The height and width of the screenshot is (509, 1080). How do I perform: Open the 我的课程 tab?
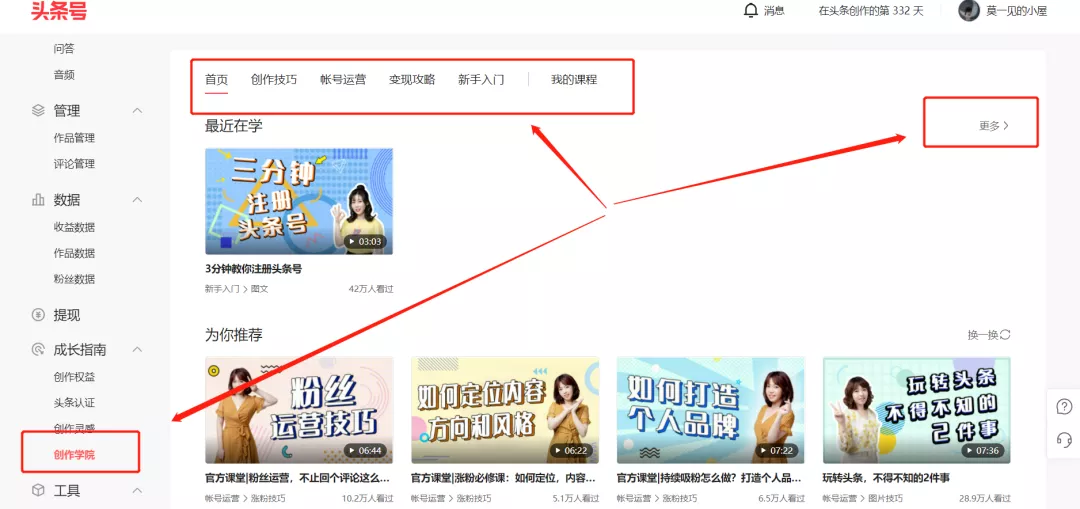point(574,79)
